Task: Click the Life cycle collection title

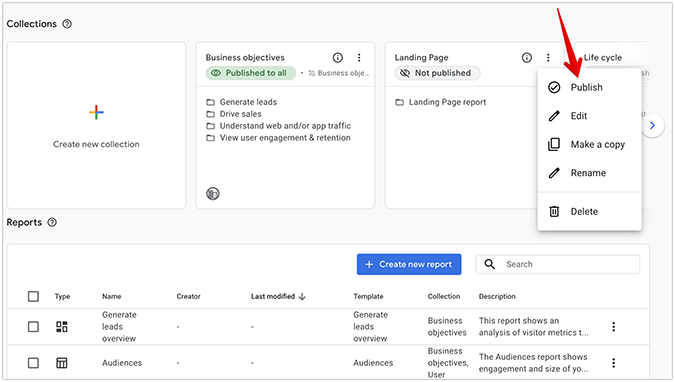Action: [x=603, y=58]
